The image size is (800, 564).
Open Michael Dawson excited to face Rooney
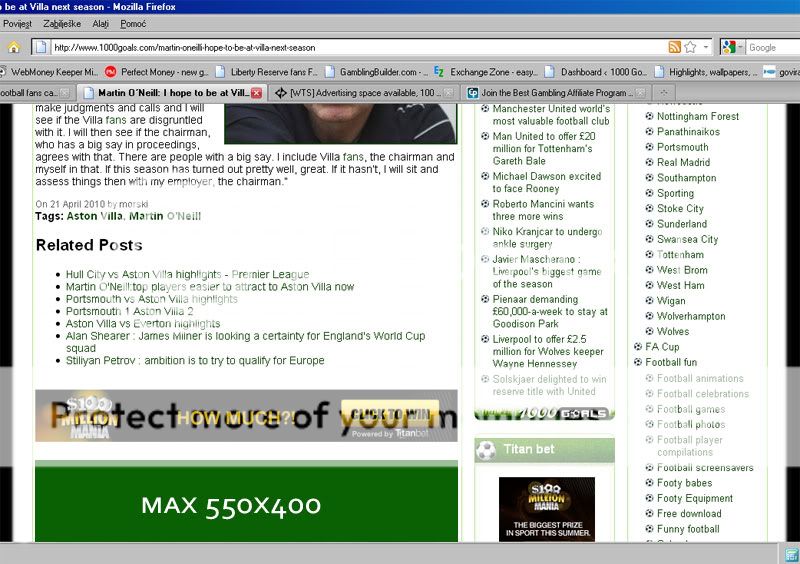click(546, 182)
